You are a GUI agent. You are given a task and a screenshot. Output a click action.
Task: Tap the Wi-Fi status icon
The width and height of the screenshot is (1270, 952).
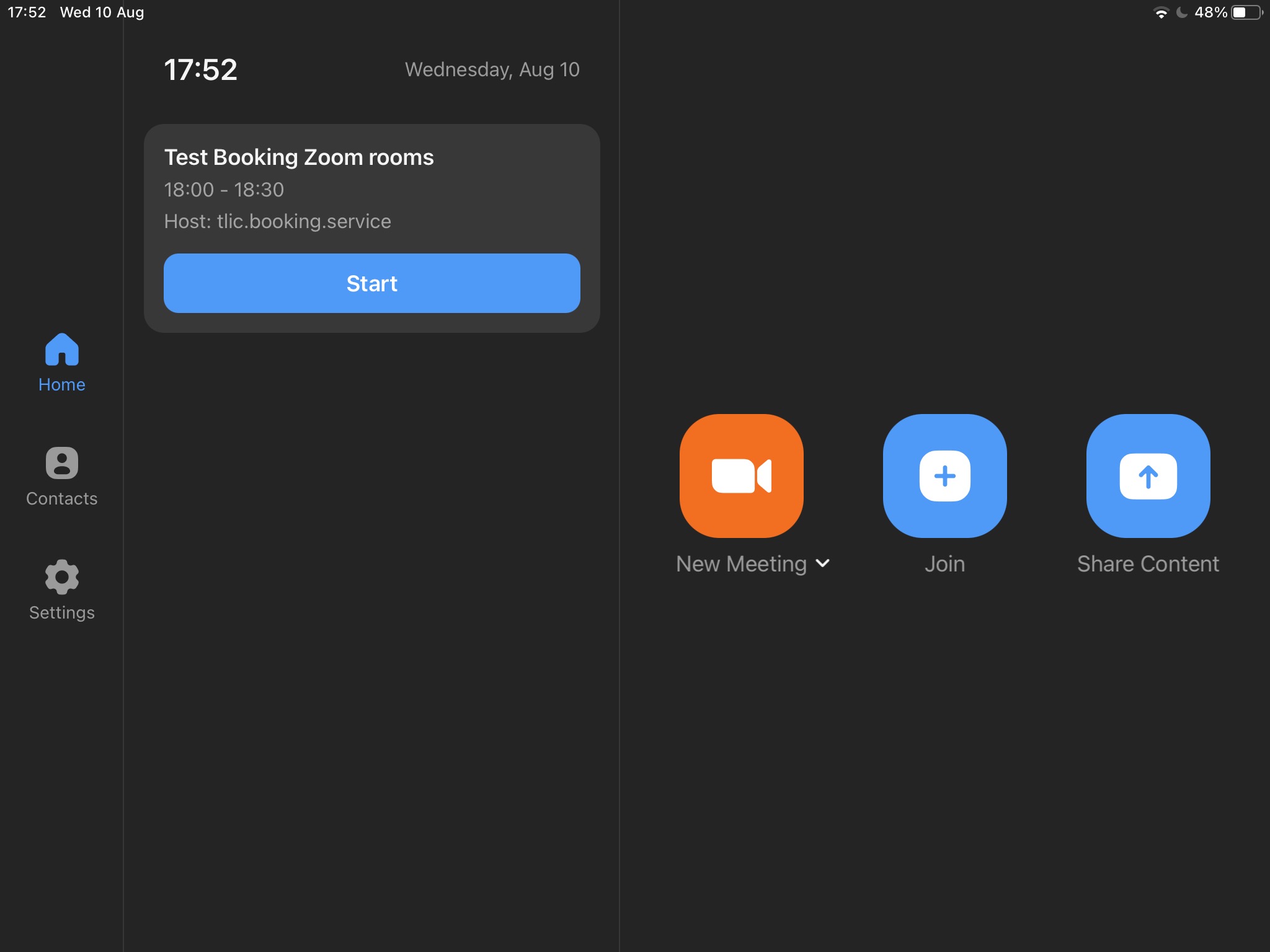[1160, 12]
